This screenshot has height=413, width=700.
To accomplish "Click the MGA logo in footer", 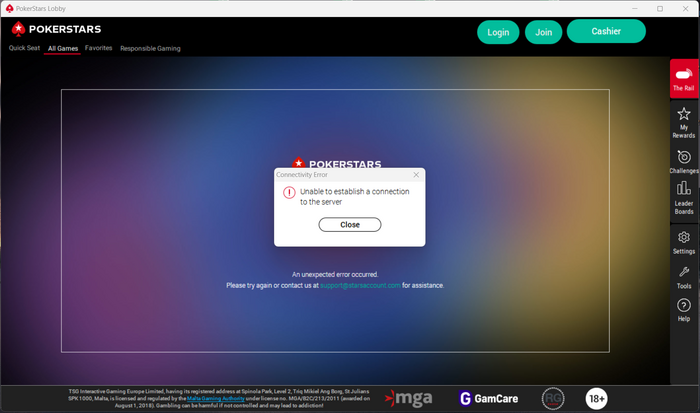I will [408, 398].
